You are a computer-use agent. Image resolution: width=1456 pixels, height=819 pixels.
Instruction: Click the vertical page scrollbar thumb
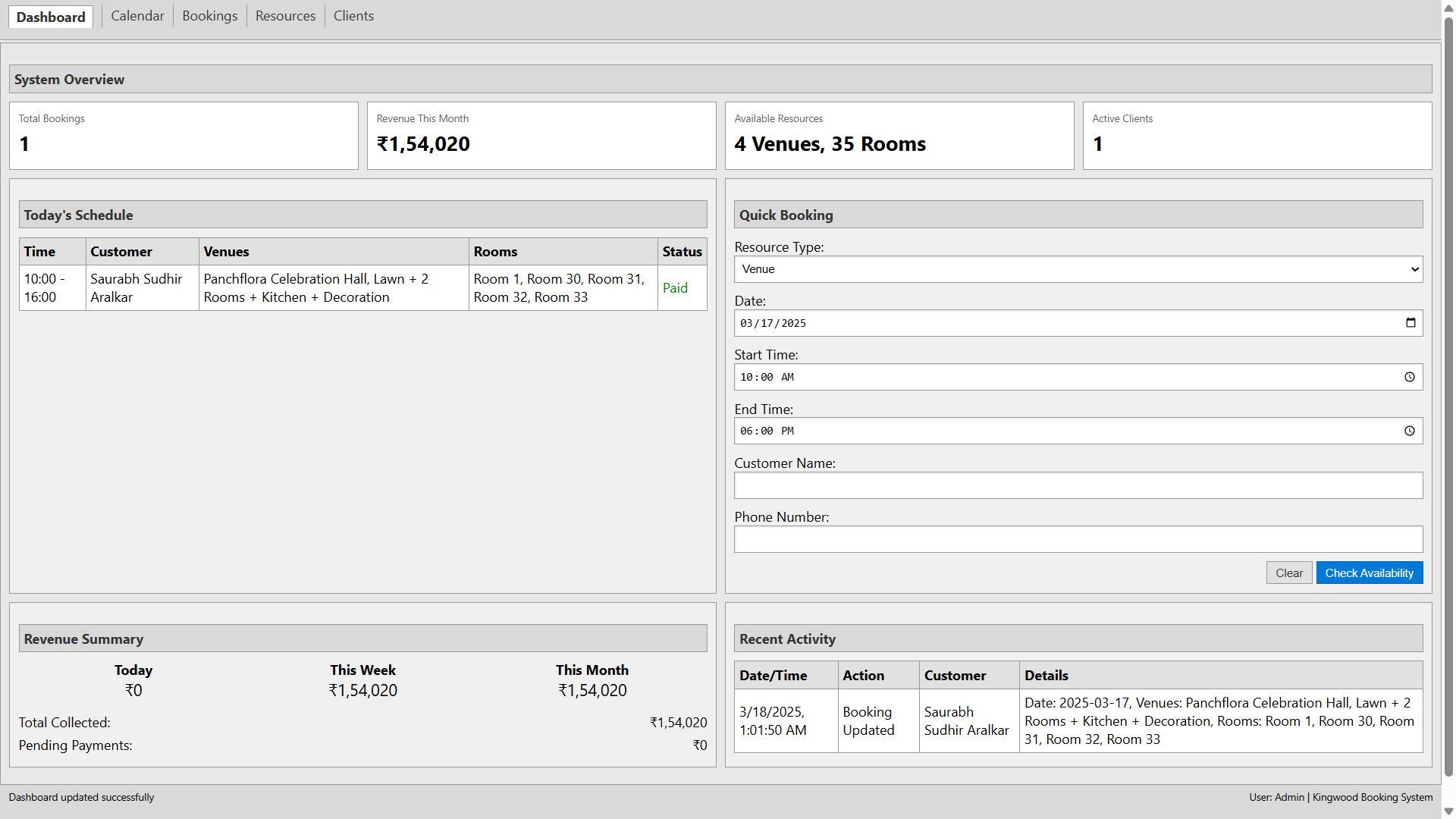(x=1448, y=397)
